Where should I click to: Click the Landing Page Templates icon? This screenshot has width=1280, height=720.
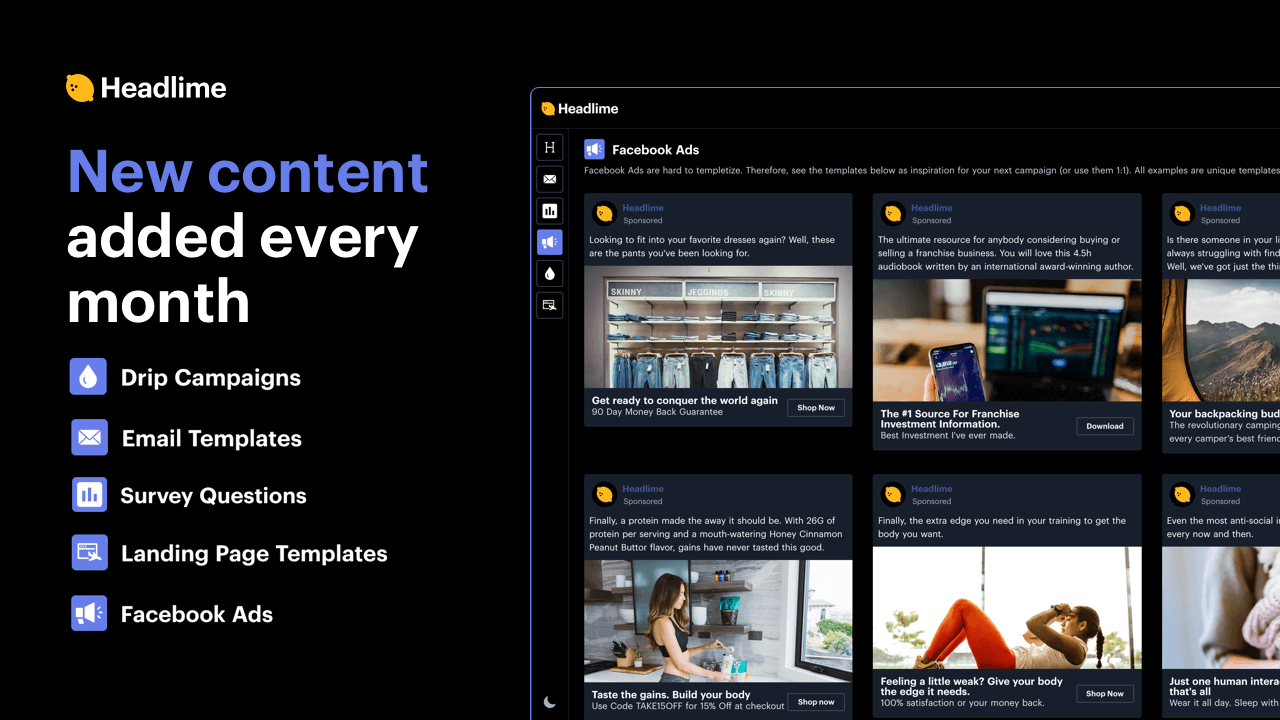point(89,553)
